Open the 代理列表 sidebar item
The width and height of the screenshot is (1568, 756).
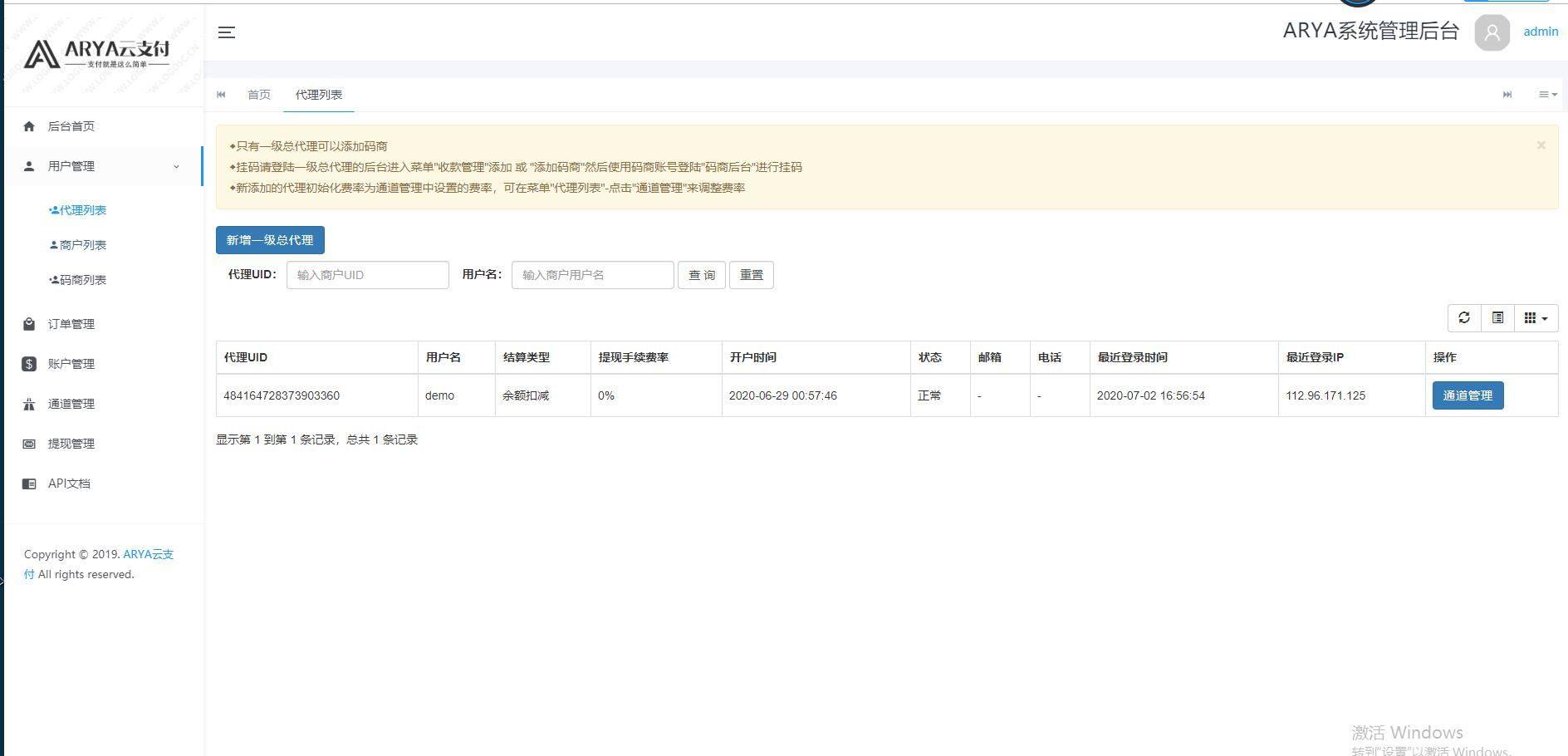coord(79,209)
